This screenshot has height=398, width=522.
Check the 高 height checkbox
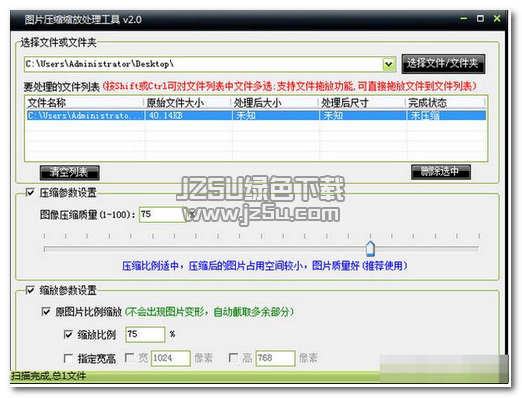tap(233, 358)
